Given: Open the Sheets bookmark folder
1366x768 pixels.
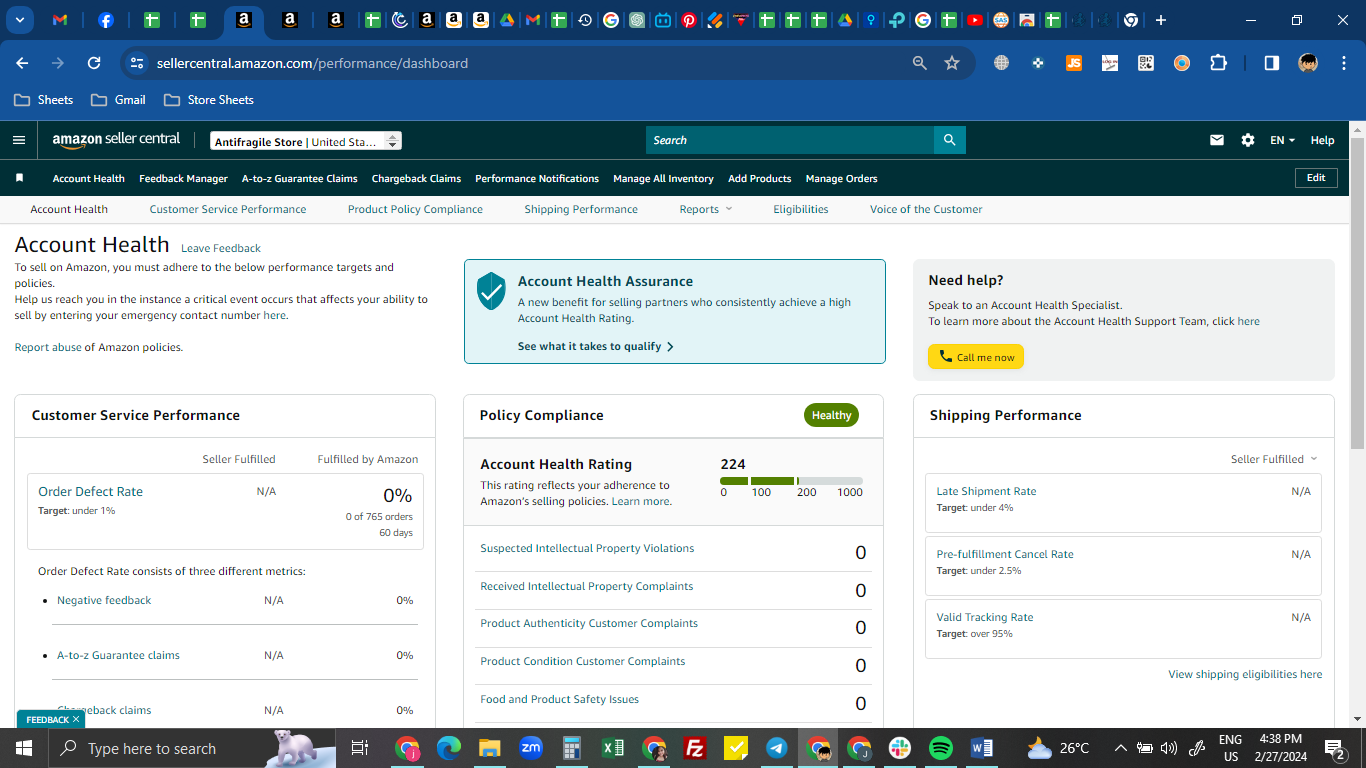Looking at the screenshot, I should click(44, 100).
